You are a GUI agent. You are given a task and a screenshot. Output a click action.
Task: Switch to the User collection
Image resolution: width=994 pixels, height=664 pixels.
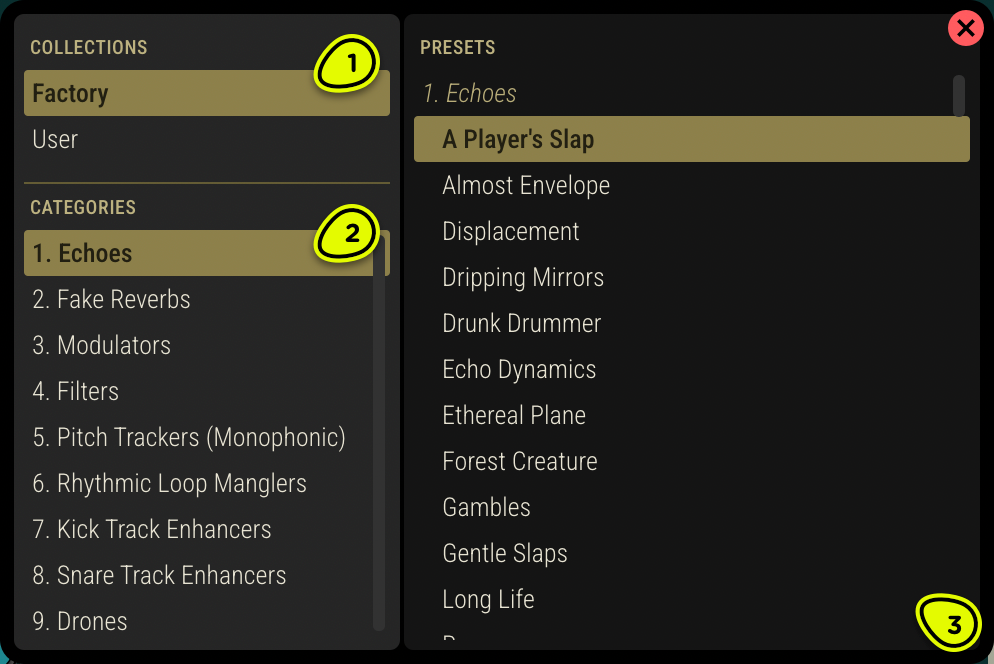coord(55,139)
